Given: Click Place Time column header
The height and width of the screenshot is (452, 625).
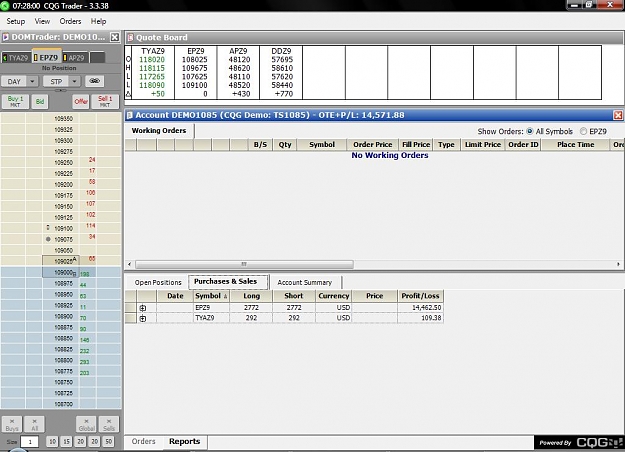Looking at the screenshot, I should [x=576, y=144].
